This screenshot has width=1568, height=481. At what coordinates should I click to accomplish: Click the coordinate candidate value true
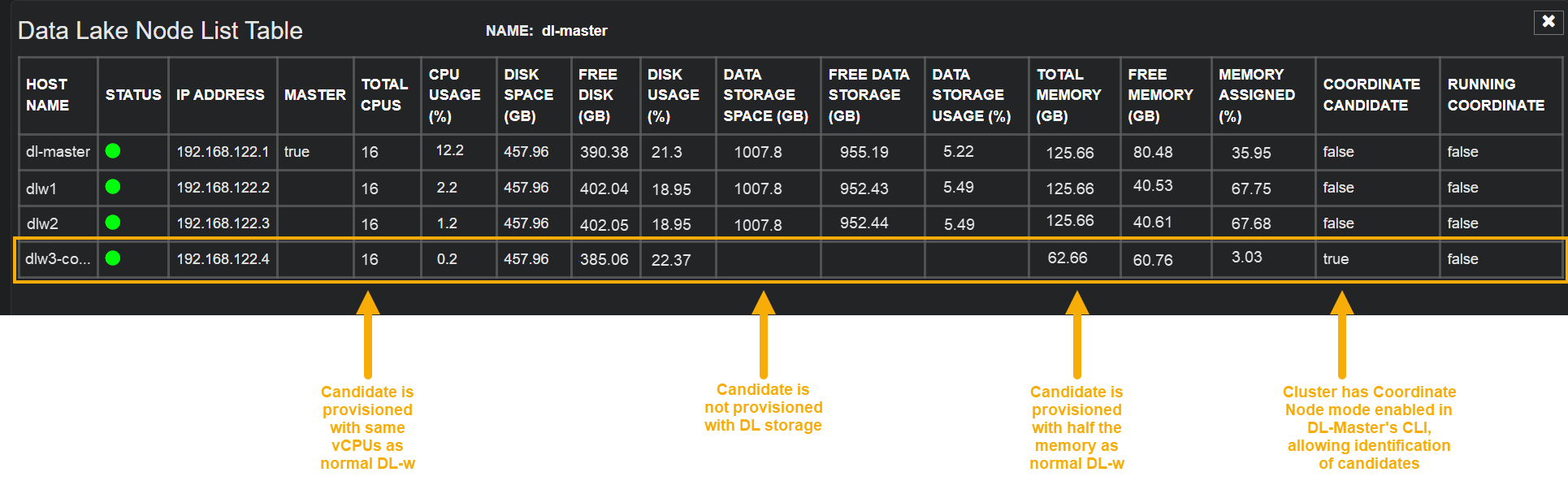tap(1336, 259)
